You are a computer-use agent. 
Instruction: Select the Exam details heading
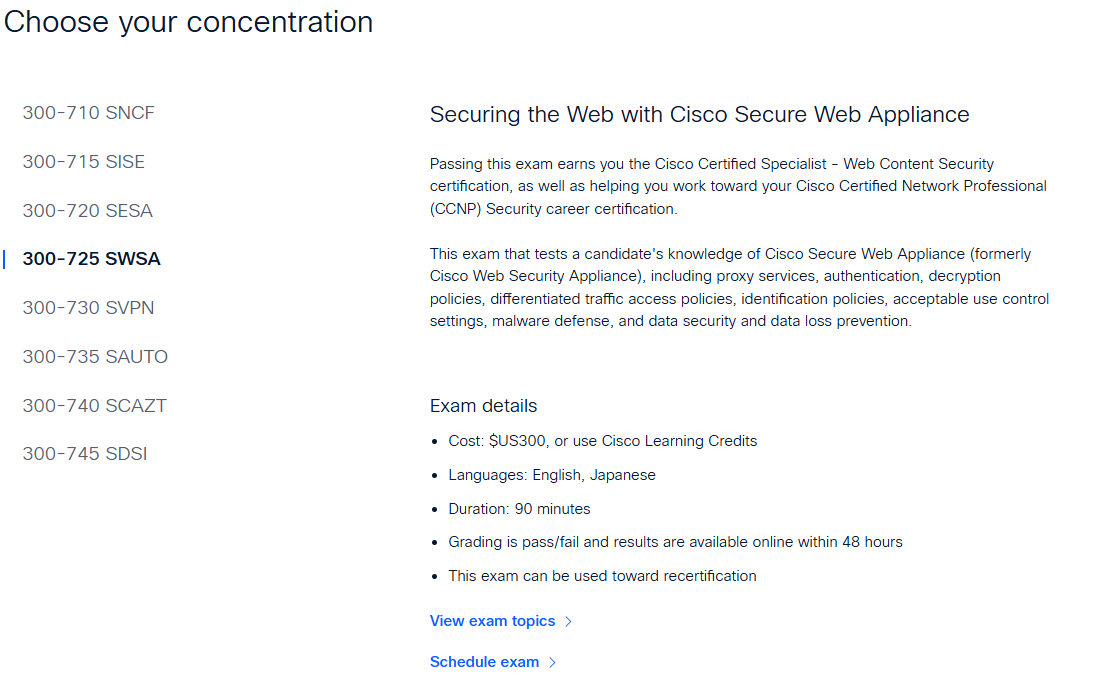[x=483, y=405]
